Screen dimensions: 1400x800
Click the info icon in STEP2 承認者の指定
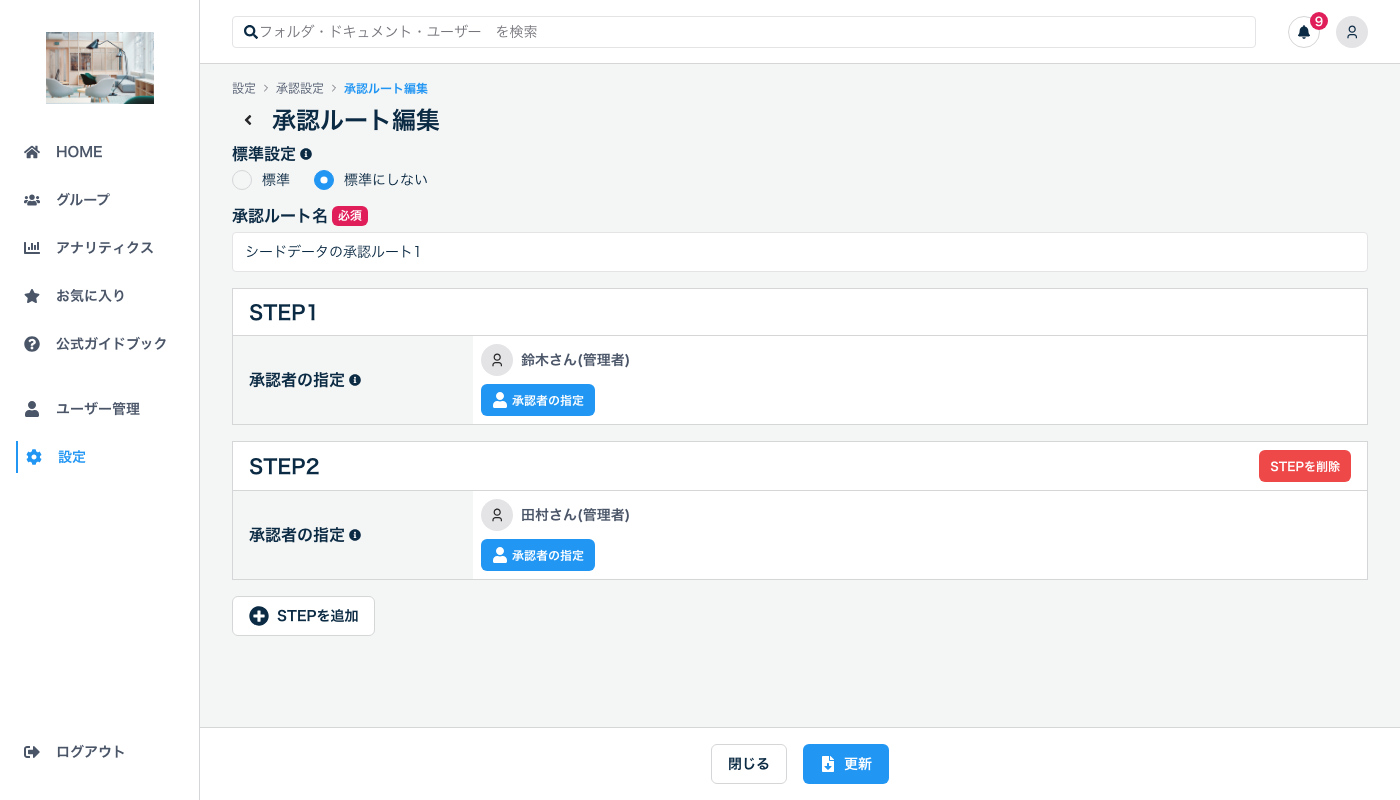(355, 535)
